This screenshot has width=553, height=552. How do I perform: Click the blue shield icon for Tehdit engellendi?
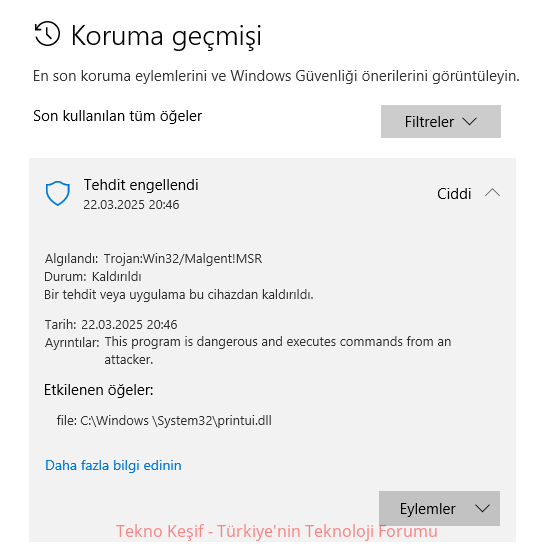[x=58, y=193]
